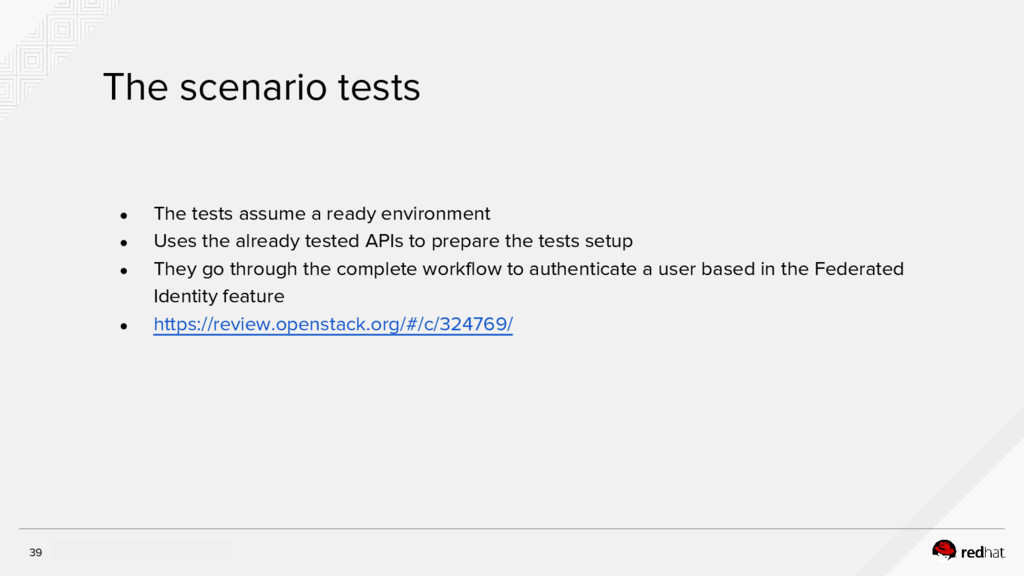Click the bullet dot before "They go through"
1024x576 pixels.
click(x=124, y=271)
